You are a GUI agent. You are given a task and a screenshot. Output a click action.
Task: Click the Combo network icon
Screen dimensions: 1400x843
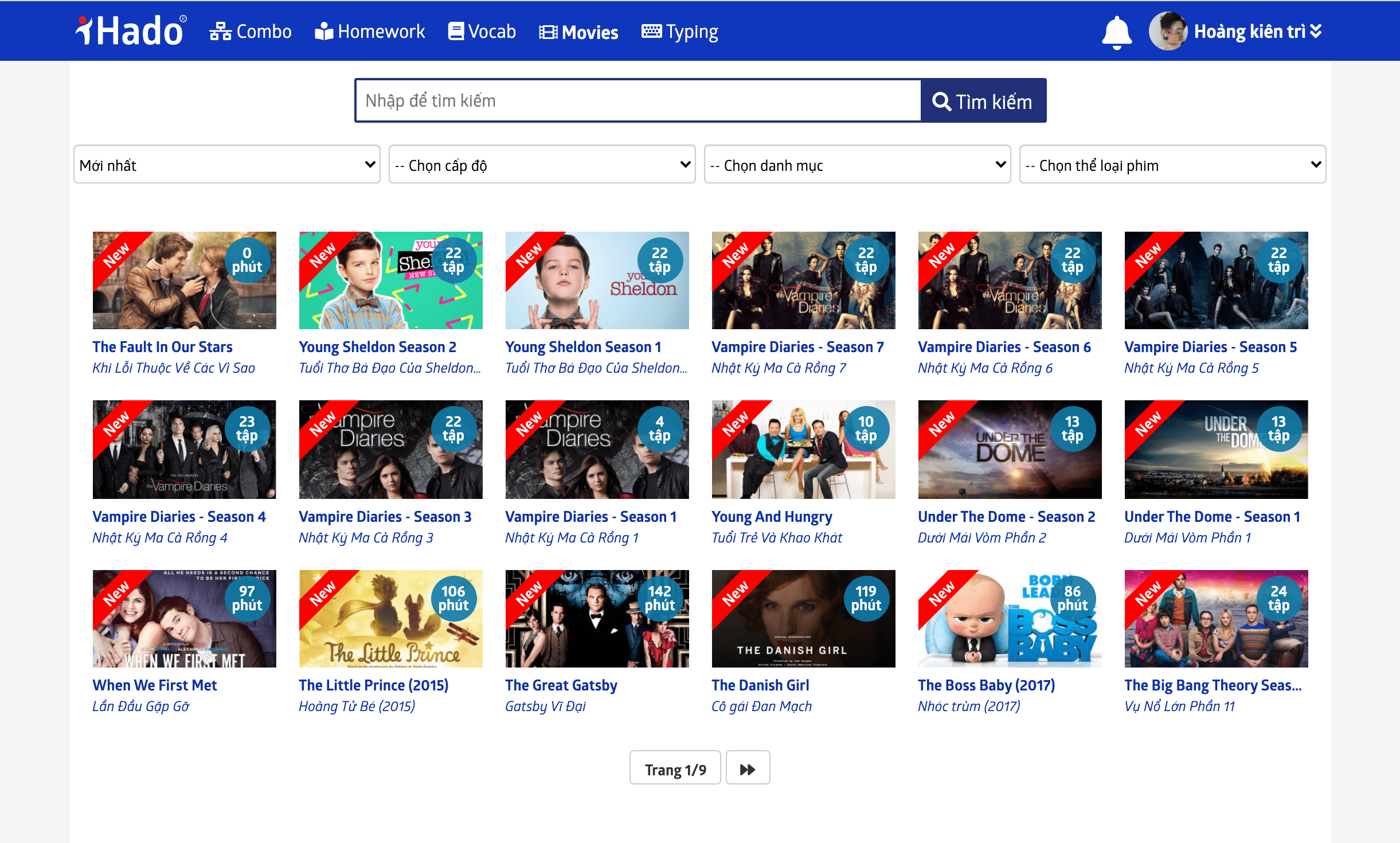[x=220, y=32]
